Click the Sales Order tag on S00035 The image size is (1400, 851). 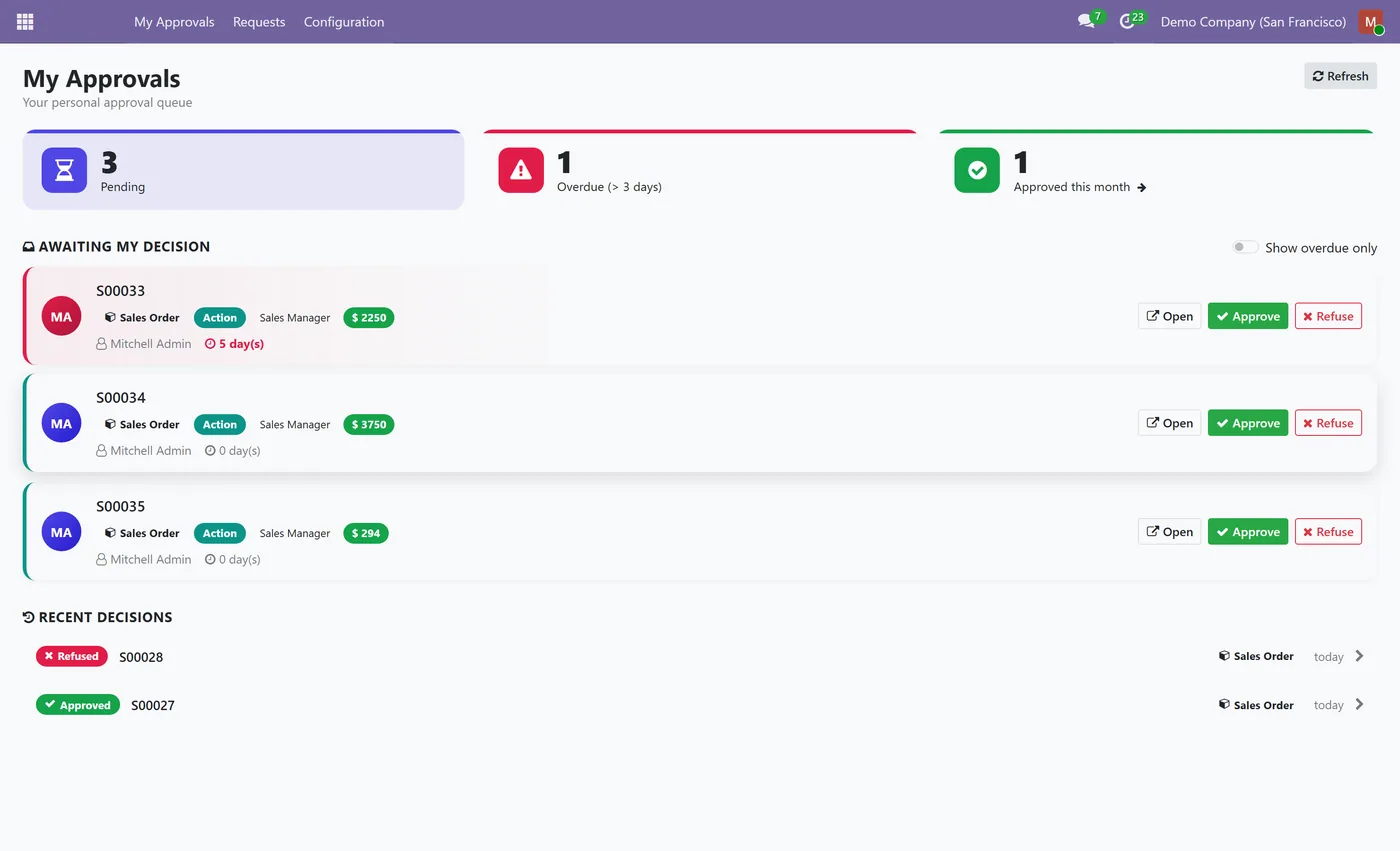[142, 533]
